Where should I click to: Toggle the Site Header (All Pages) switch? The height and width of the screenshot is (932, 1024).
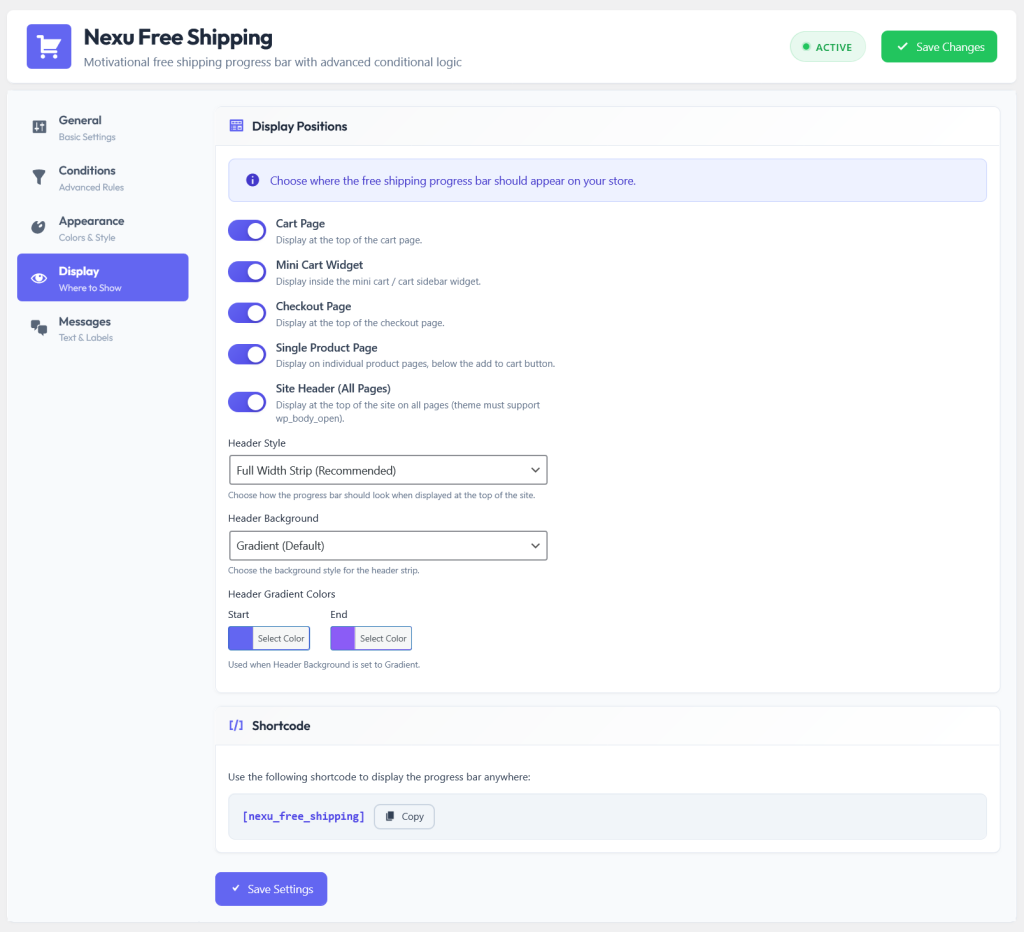(247, 402)
